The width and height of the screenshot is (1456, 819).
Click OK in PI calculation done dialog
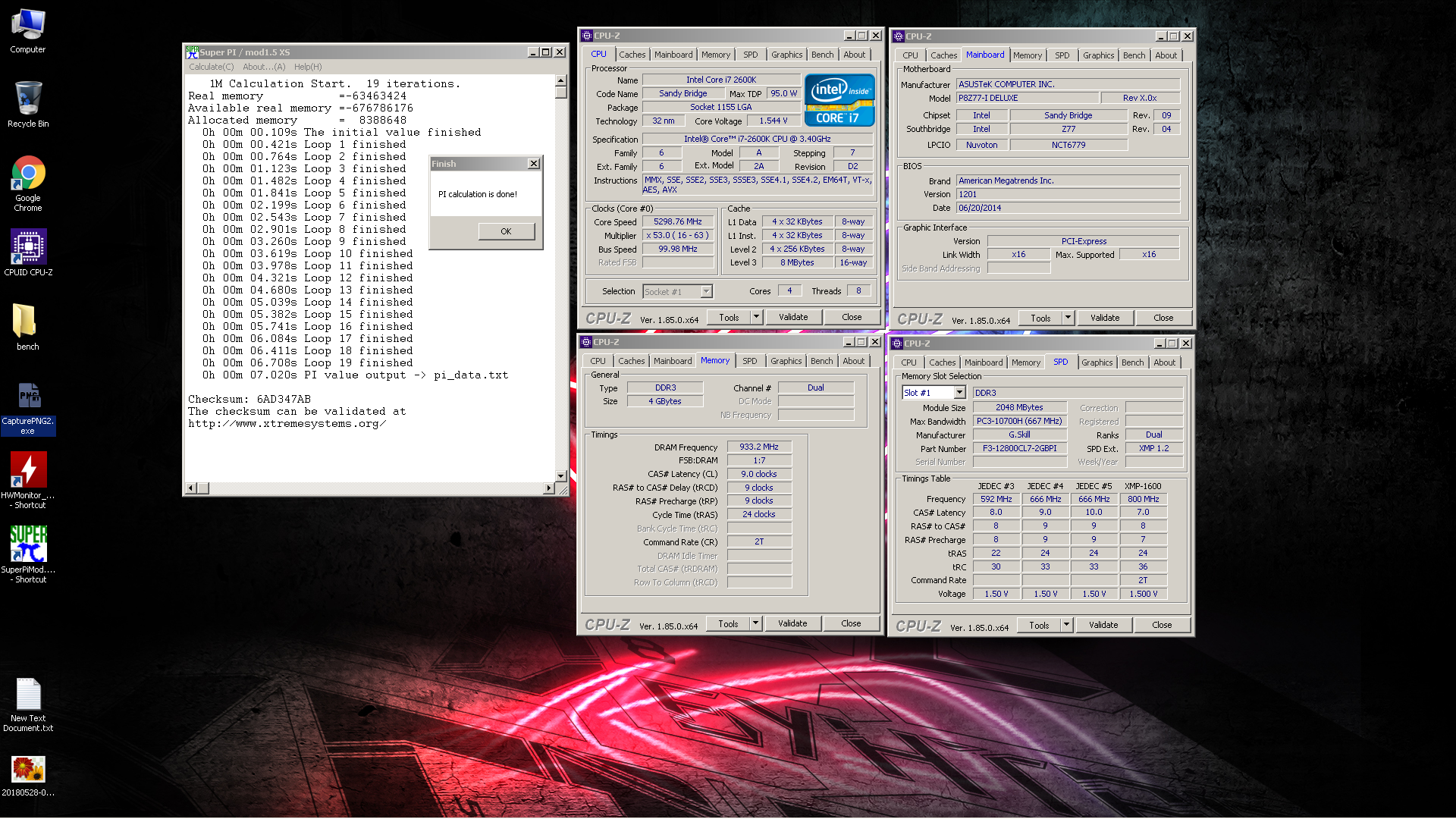(506, 231)
